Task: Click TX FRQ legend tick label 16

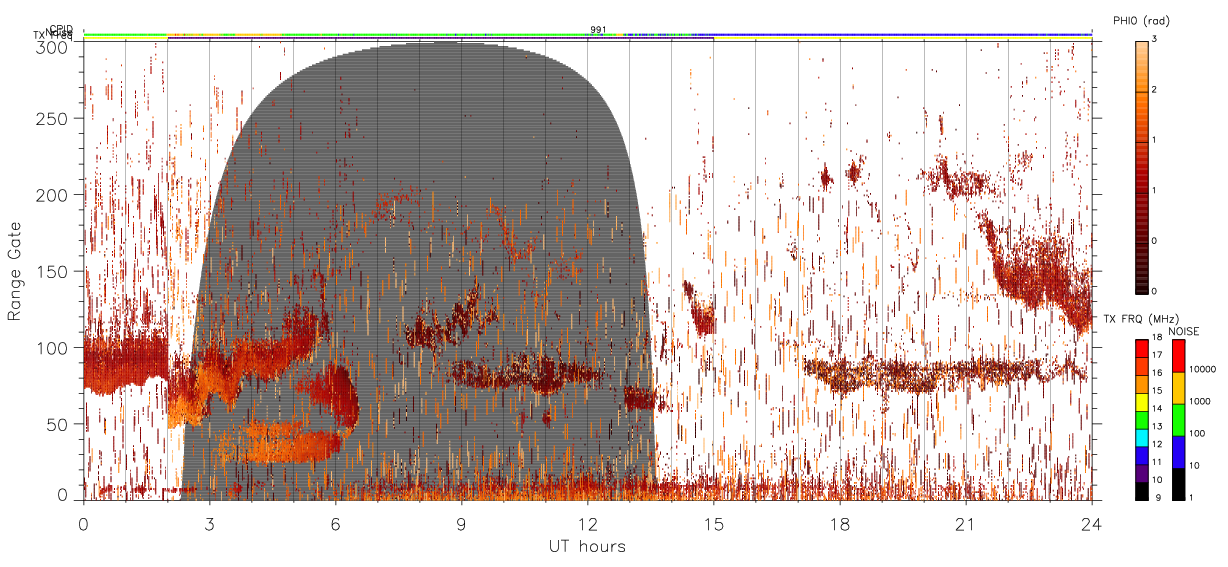Action: 1157,372
